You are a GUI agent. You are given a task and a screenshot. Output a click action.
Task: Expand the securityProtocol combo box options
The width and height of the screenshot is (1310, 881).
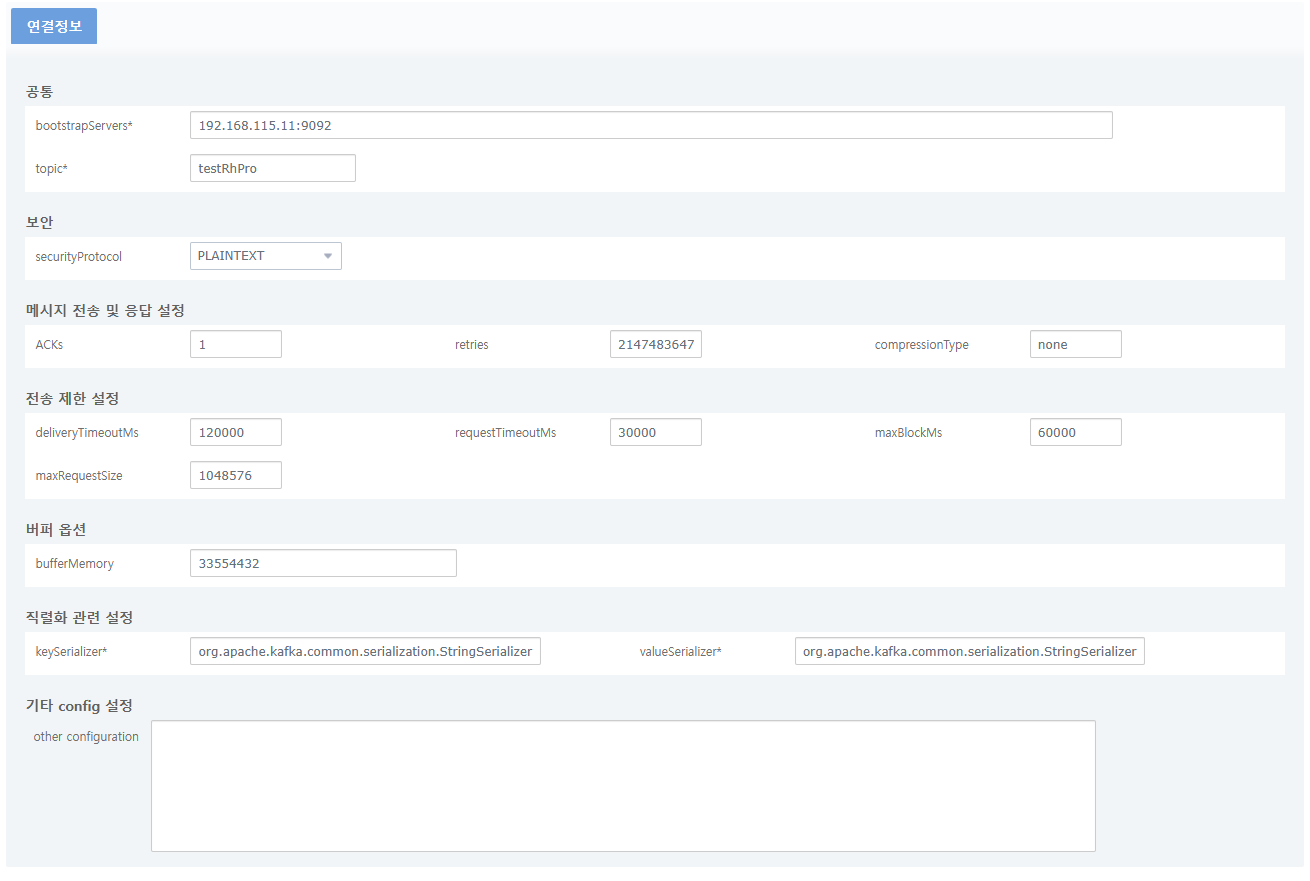(265, 256)
